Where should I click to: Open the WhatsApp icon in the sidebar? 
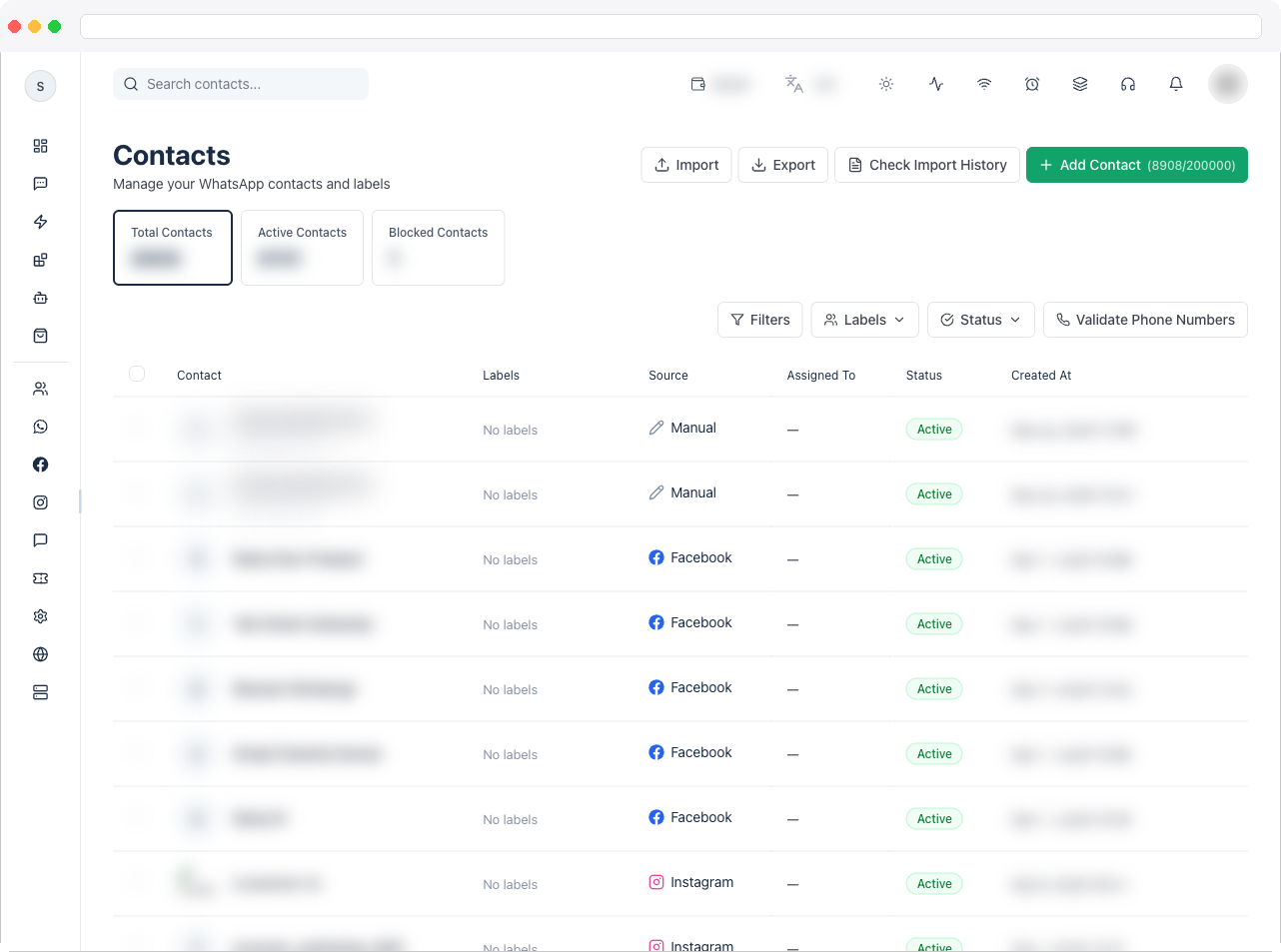point(40,427)
